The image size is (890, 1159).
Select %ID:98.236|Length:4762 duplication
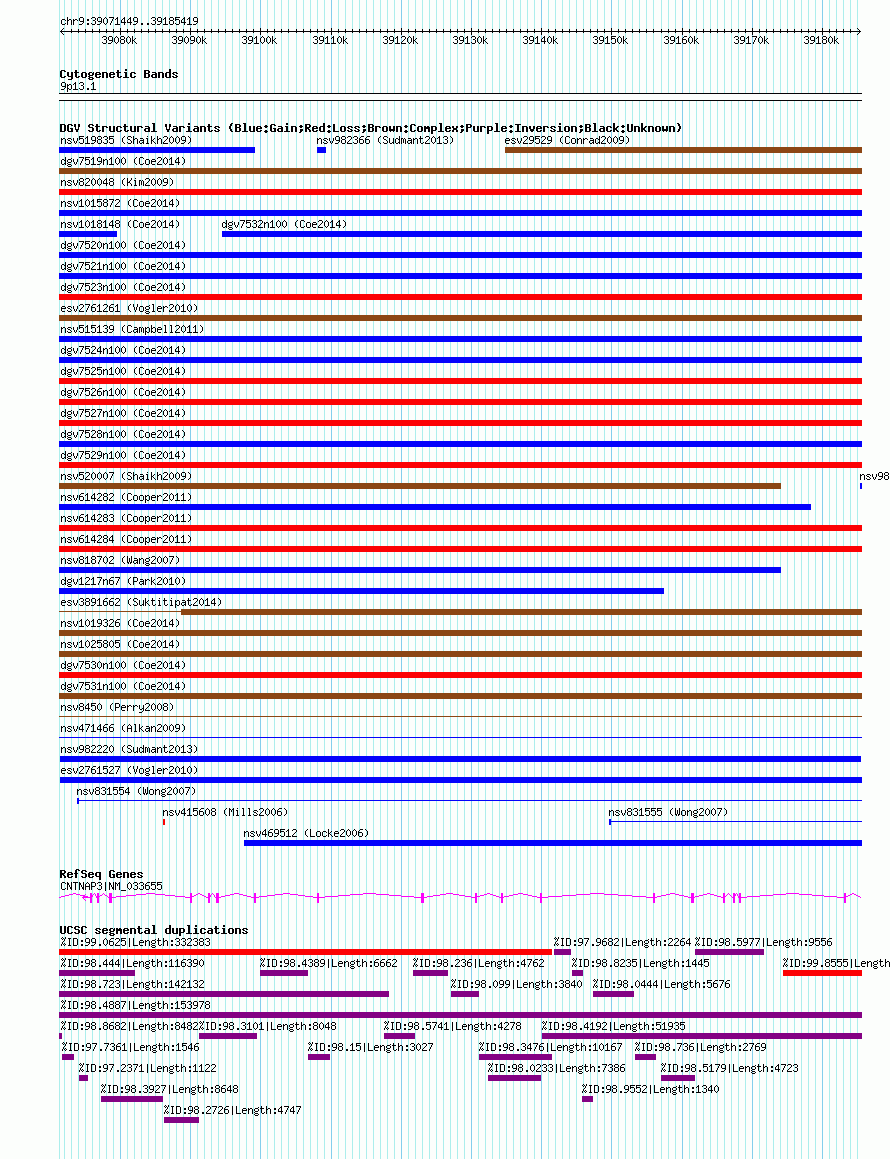[x=478, y=963]
